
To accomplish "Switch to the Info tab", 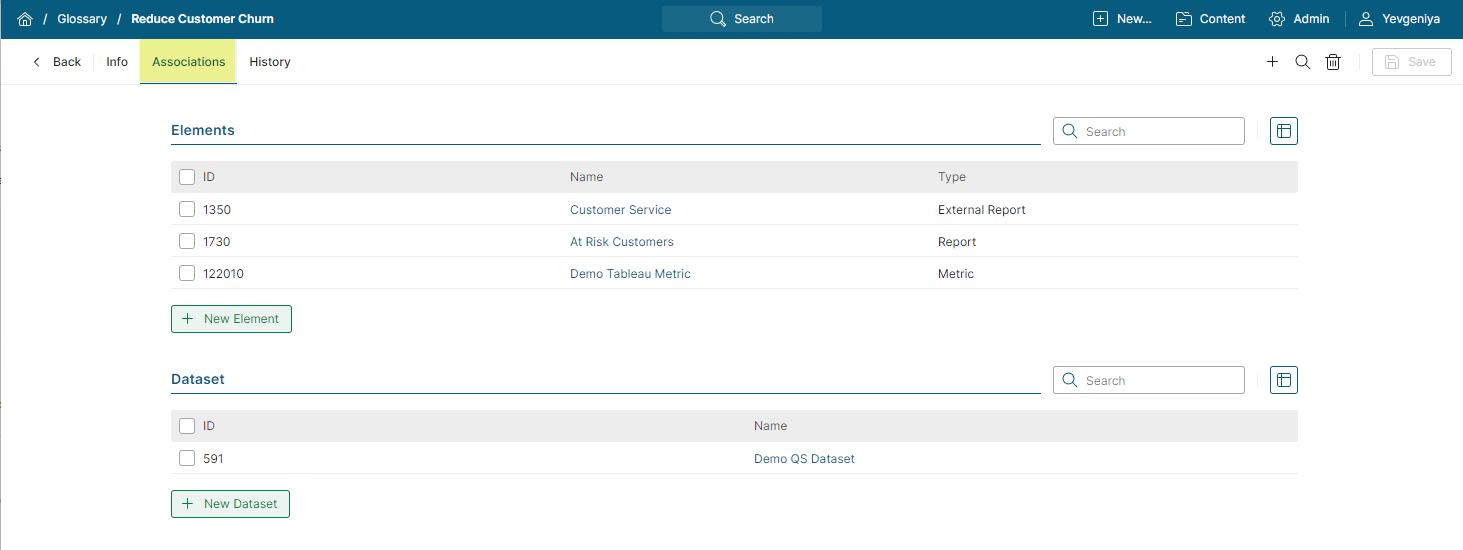I will pos(117,62).
